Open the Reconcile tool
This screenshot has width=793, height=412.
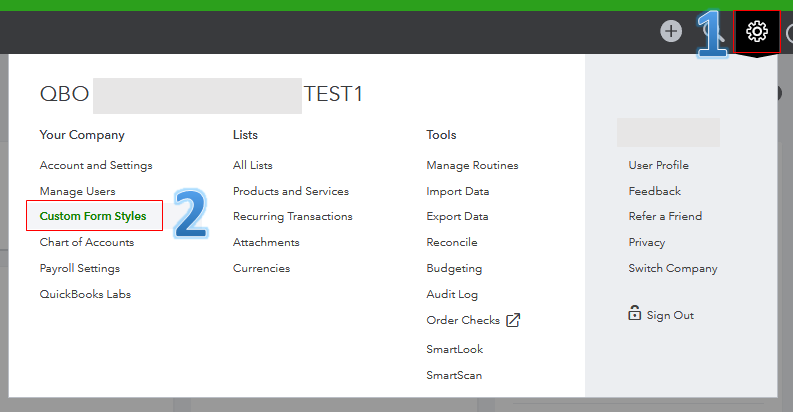[x=452, y=242]
